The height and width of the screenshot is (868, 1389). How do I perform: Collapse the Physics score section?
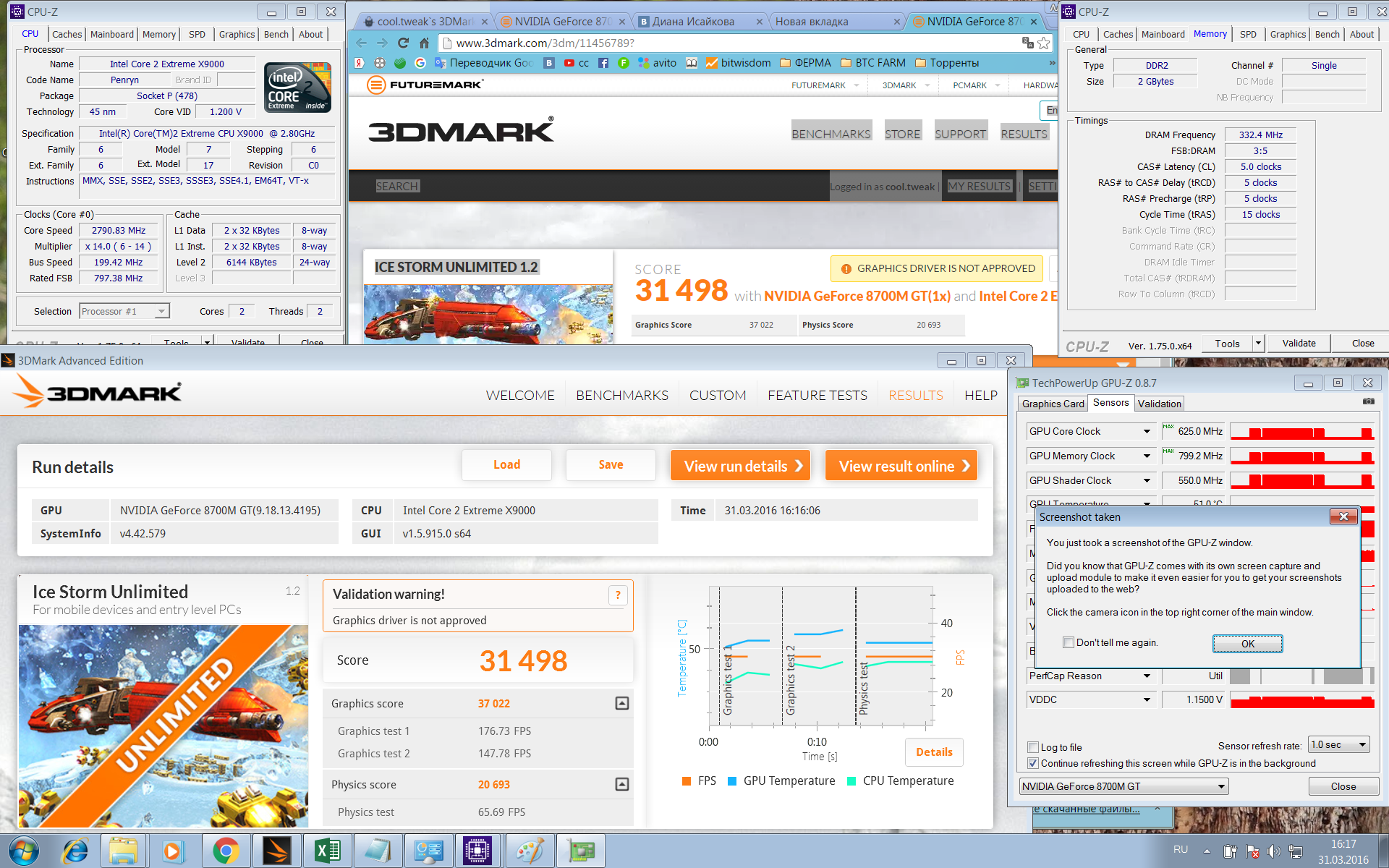click(621, 784)
